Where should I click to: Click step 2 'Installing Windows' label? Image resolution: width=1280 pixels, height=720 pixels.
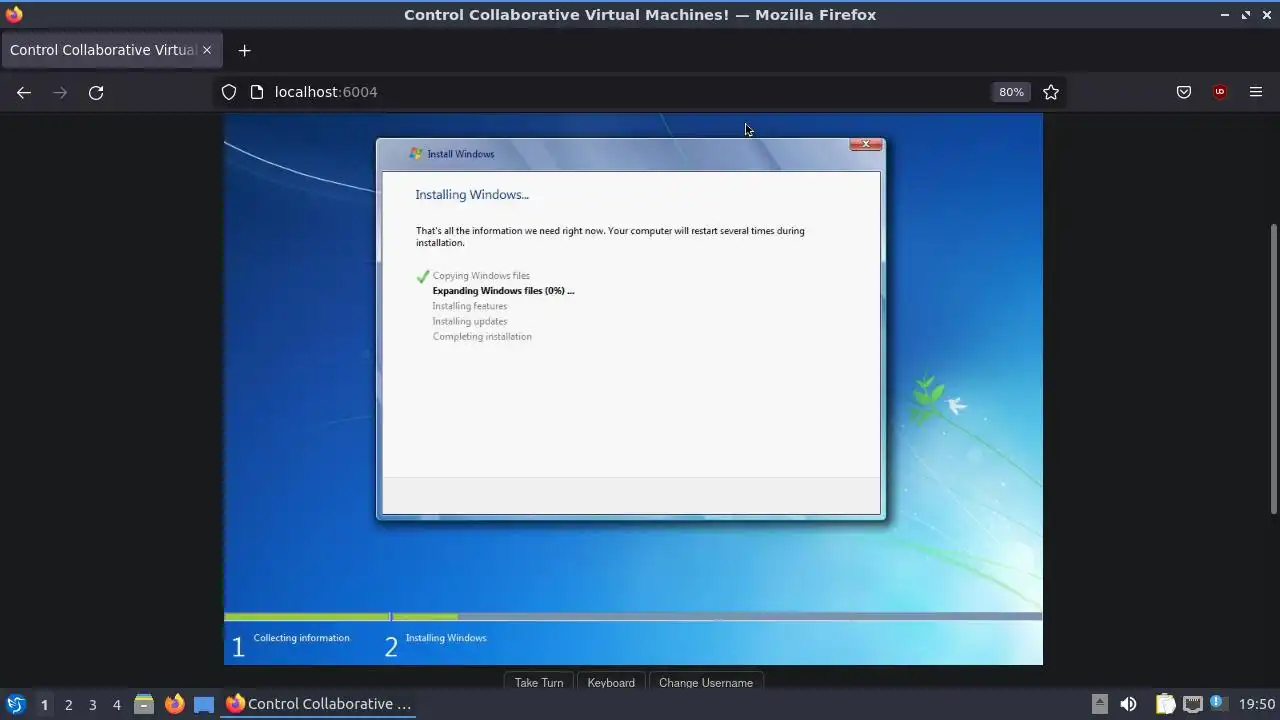click(446, 638)
